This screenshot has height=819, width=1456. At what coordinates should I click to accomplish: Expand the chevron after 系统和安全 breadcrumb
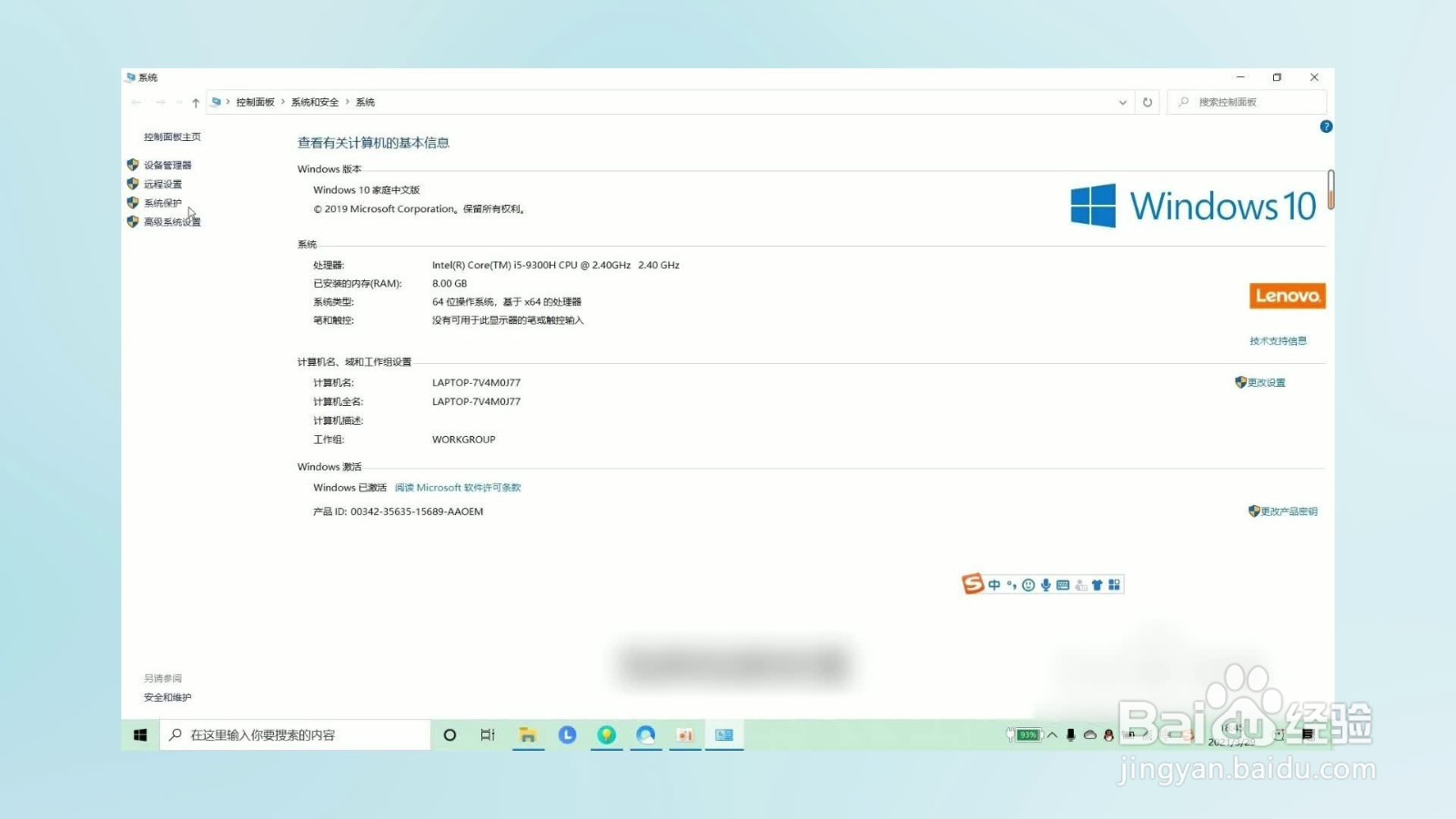click(x=348, y=102)
